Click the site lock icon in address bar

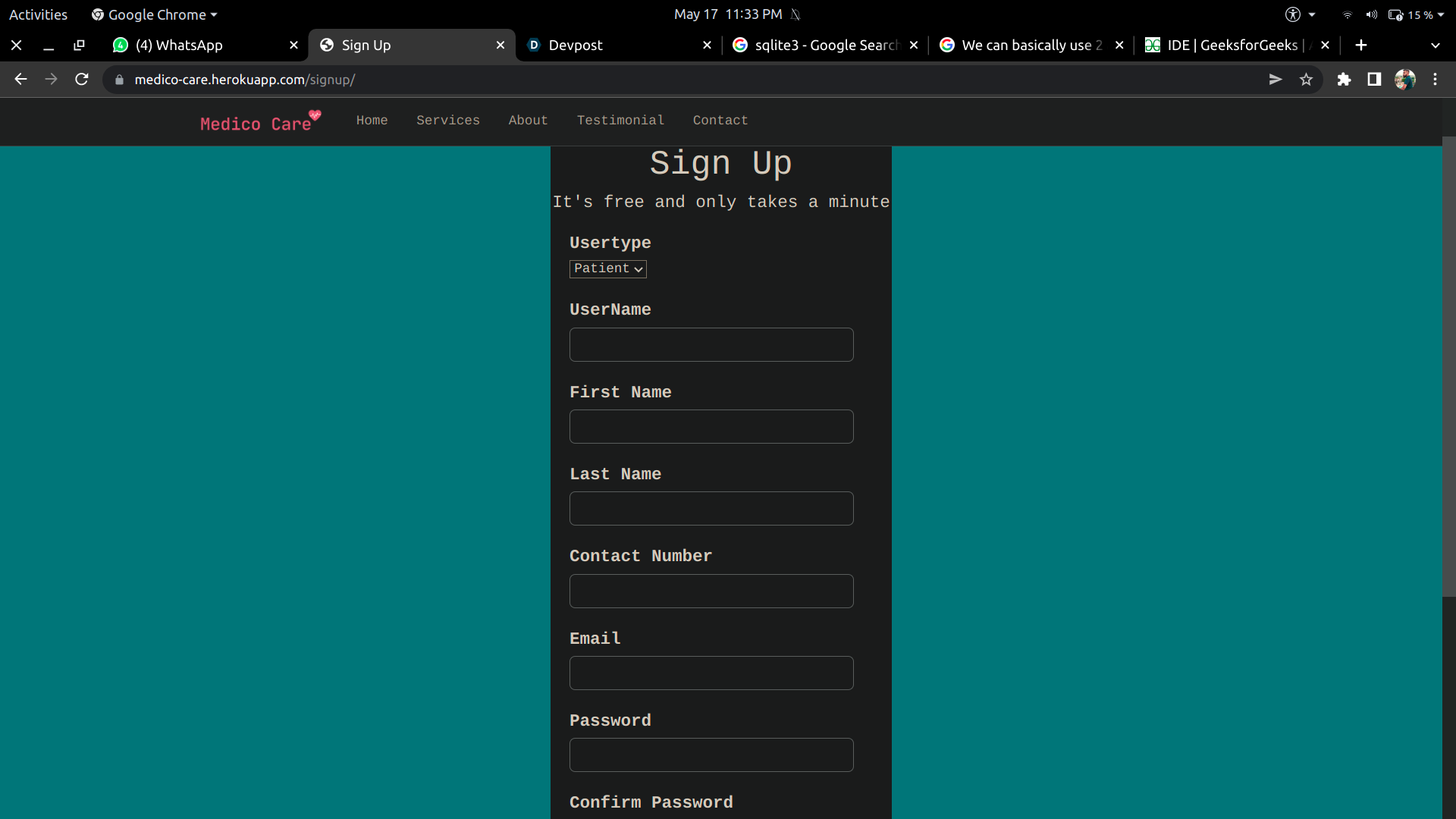pyautogui.click(x=119, y=80)
